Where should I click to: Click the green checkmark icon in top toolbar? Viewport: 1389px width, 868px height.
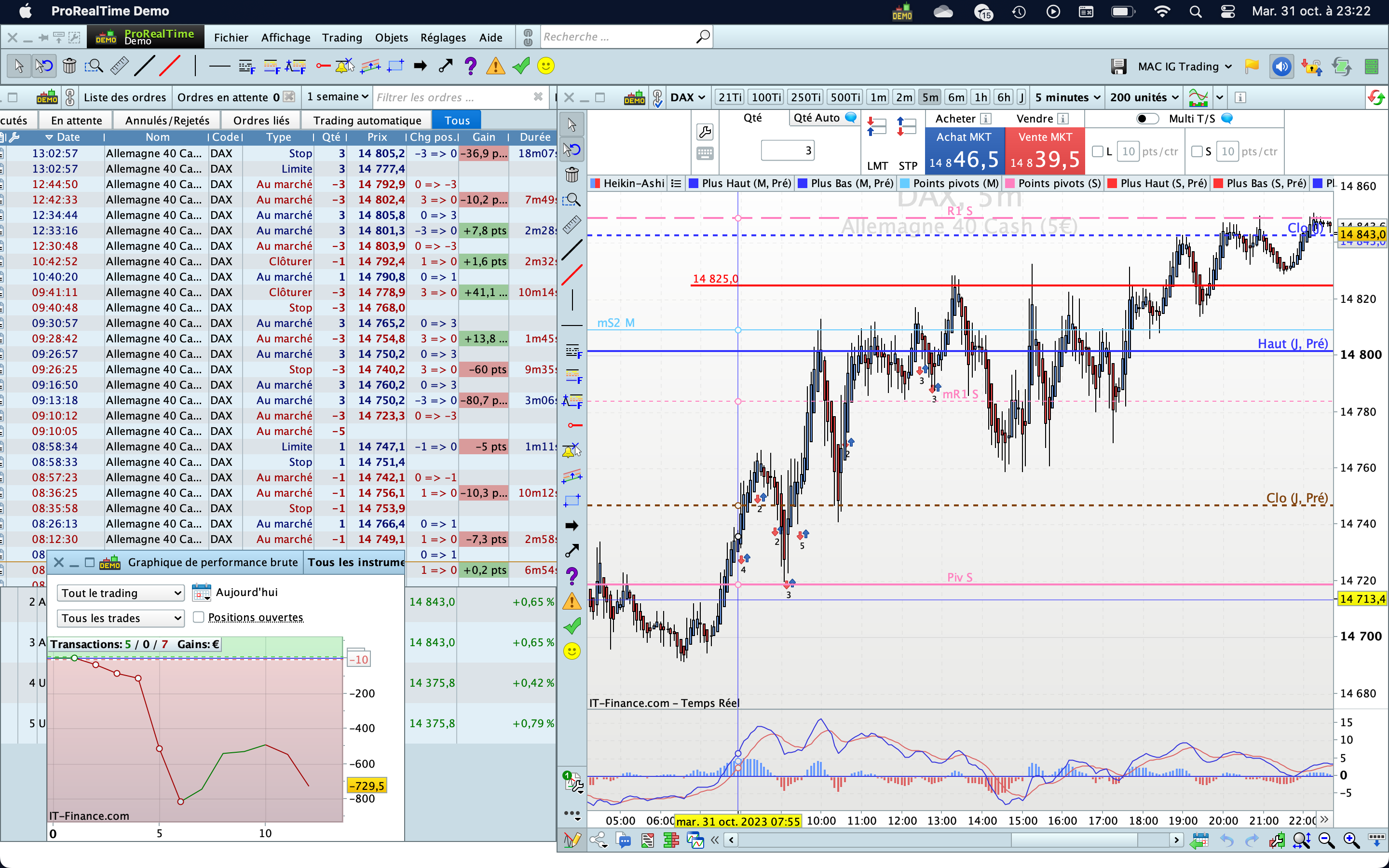[520, 66]
